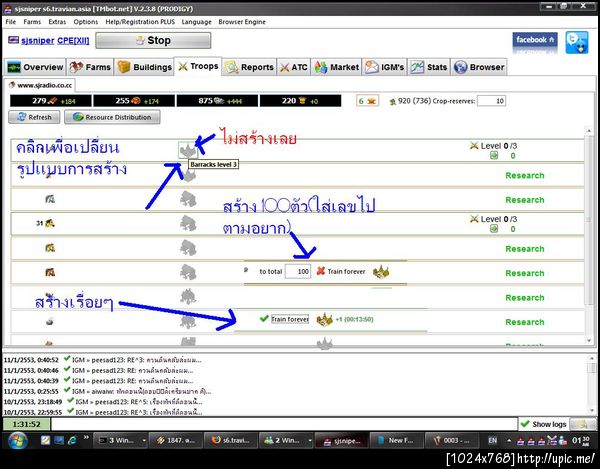The width and height of the screenshot is (600, 469).
Task: Open the Windows Start menu
Action: tap(17, 440)
